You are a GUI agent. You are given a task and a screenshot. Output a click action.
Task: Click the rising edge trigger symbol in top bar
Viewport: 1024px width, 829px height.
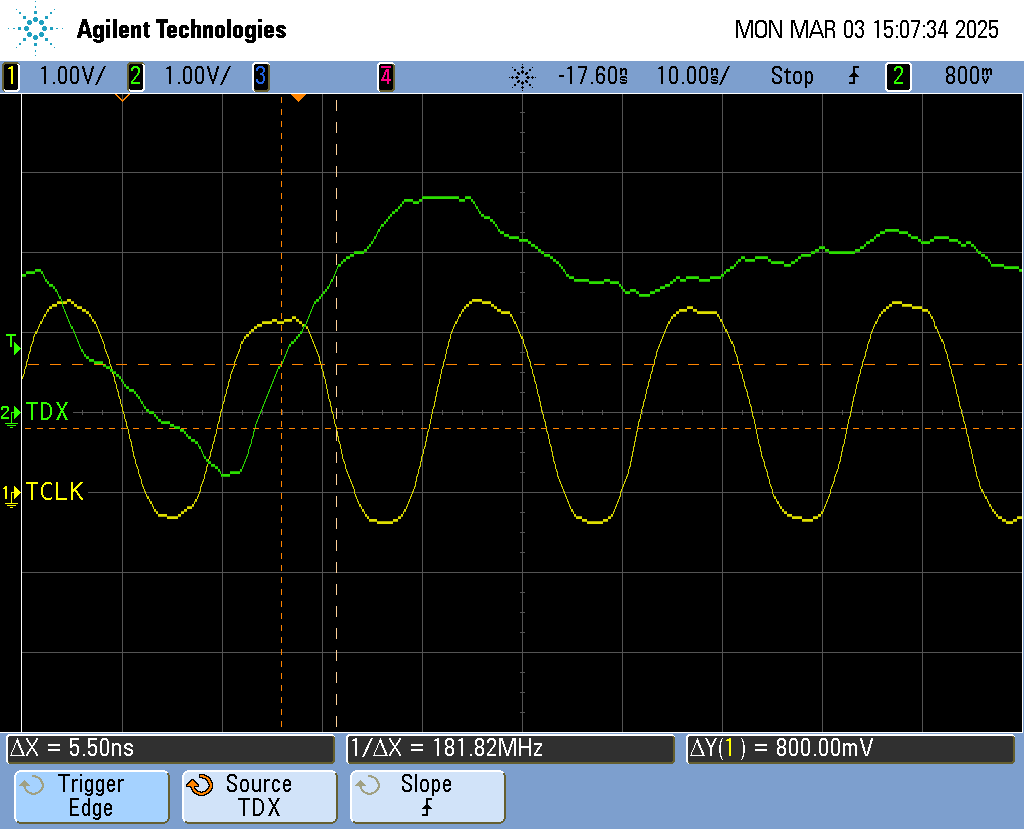[x=854, y=76]
